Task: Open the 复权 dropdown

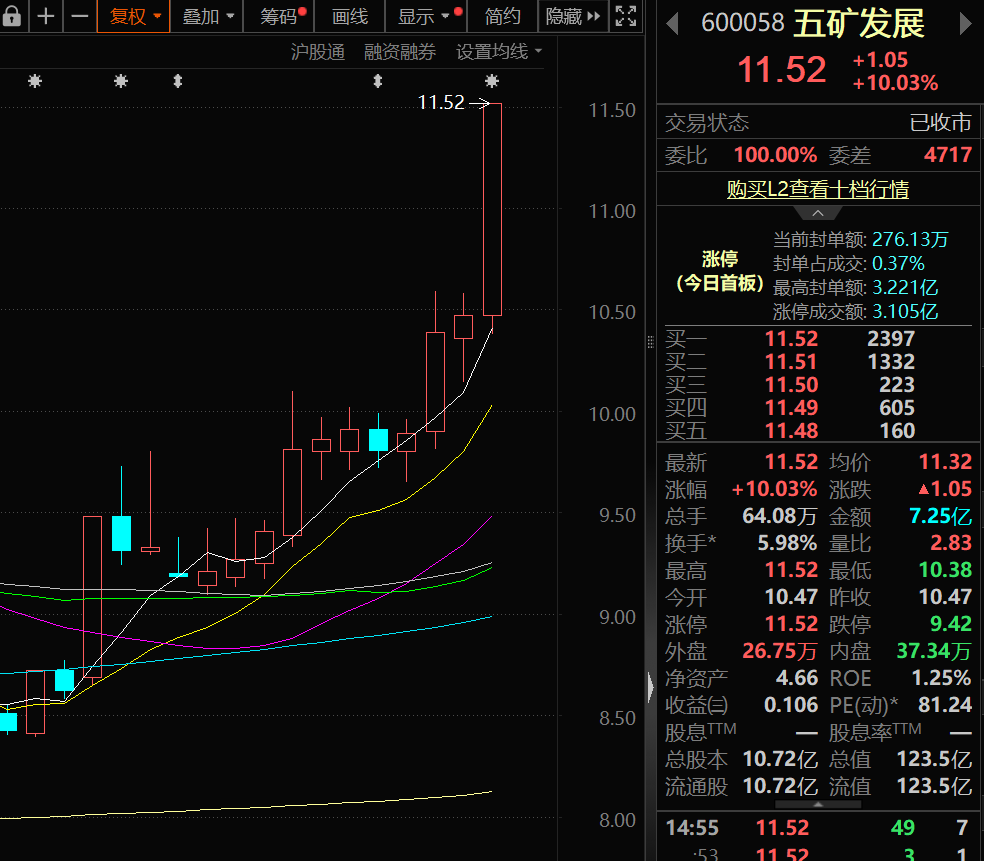Action: [x=134, y=16]
